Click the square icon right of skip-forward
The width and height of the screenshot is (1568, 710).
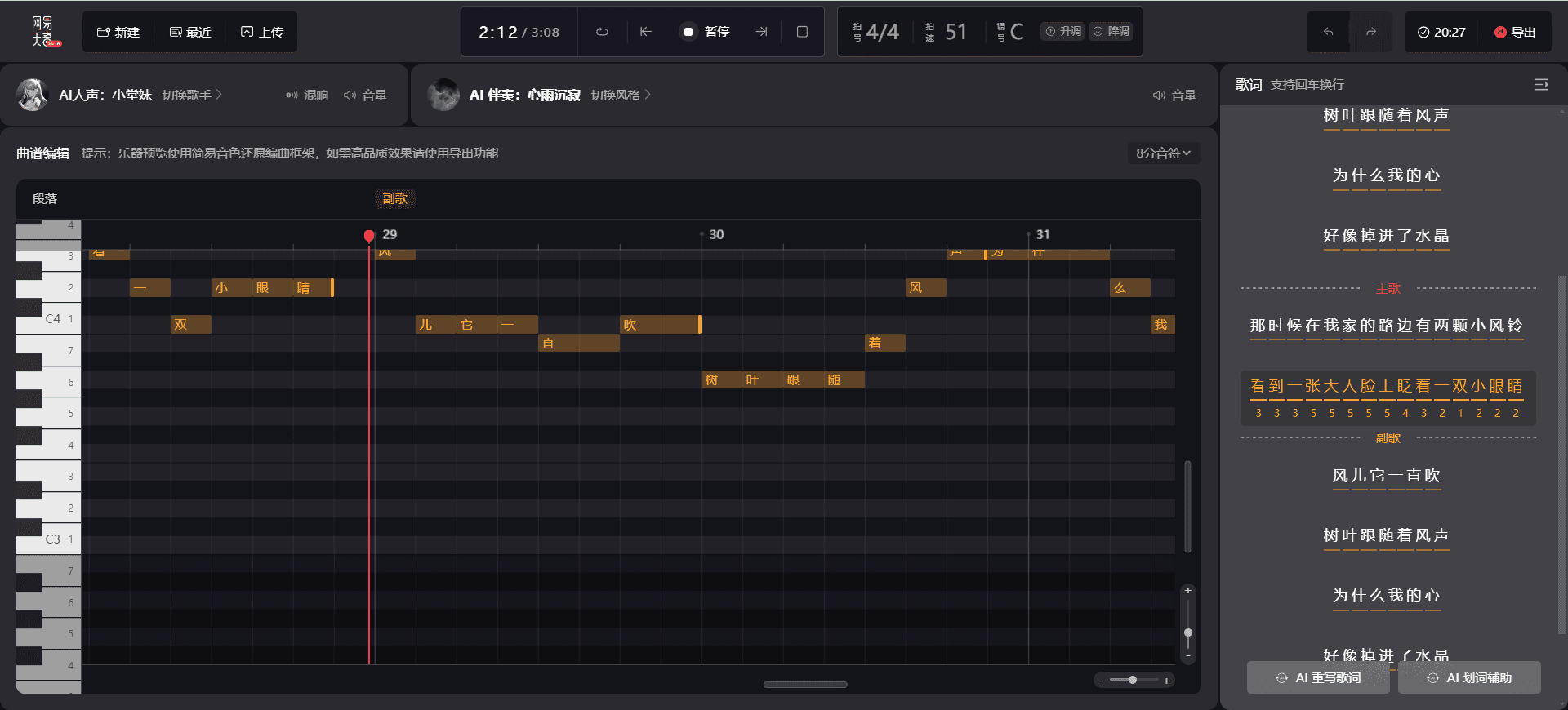[x=802, y=32]
